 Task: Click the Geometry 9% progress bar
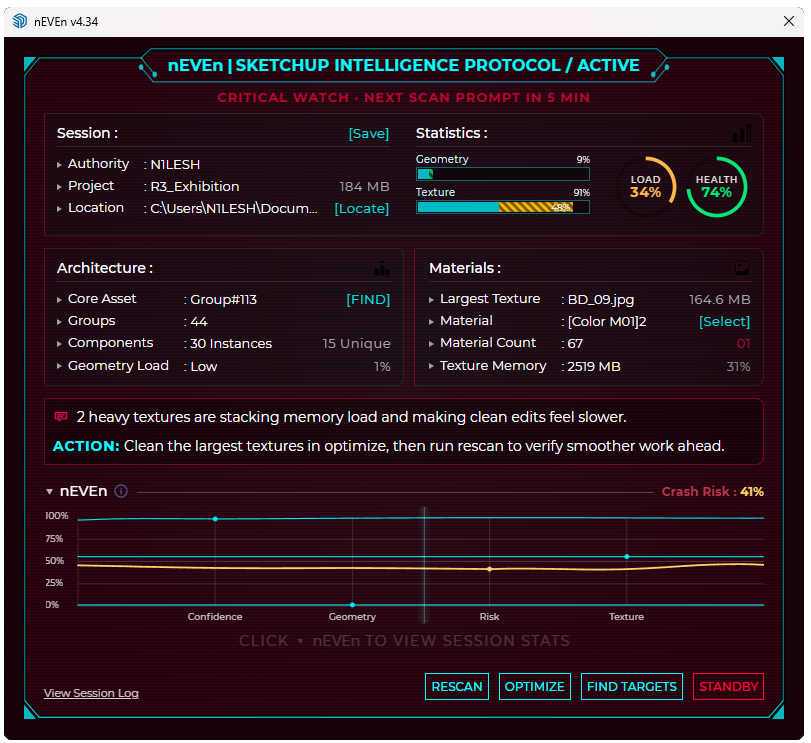pyautogui.click(x=503, y=174)
